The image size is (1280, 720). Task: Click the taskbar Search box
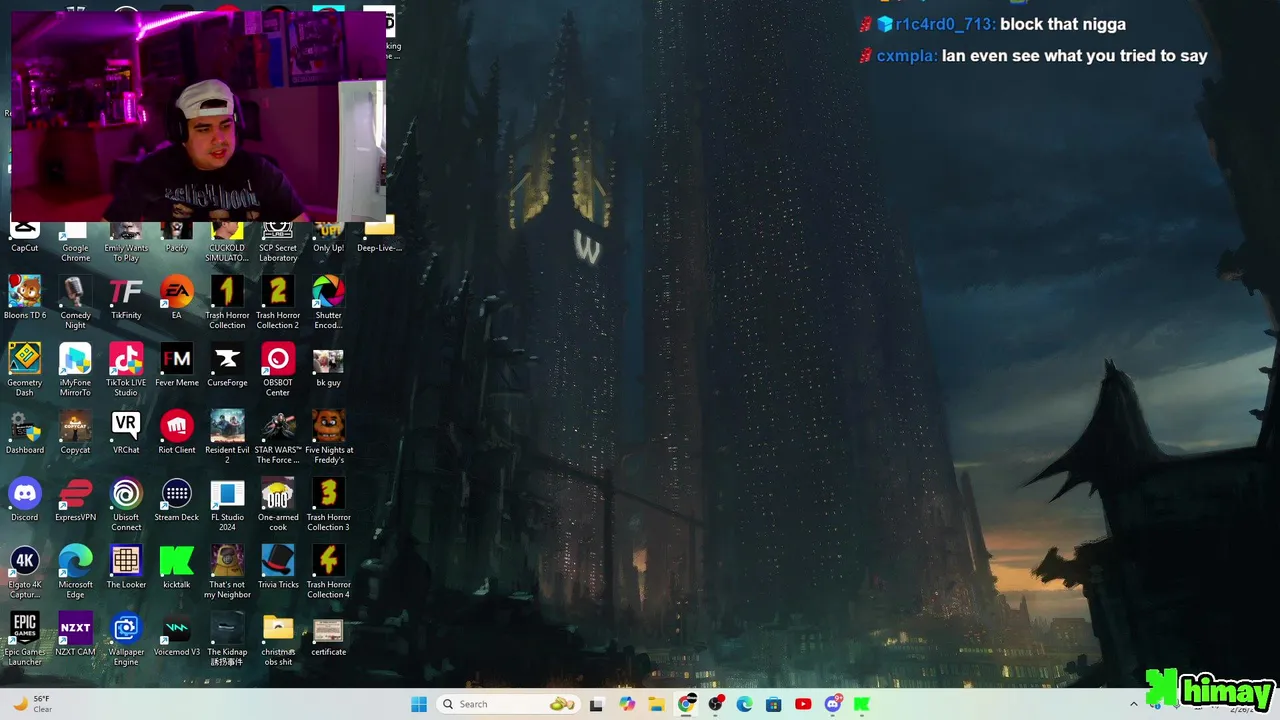(x=508, y=704)
